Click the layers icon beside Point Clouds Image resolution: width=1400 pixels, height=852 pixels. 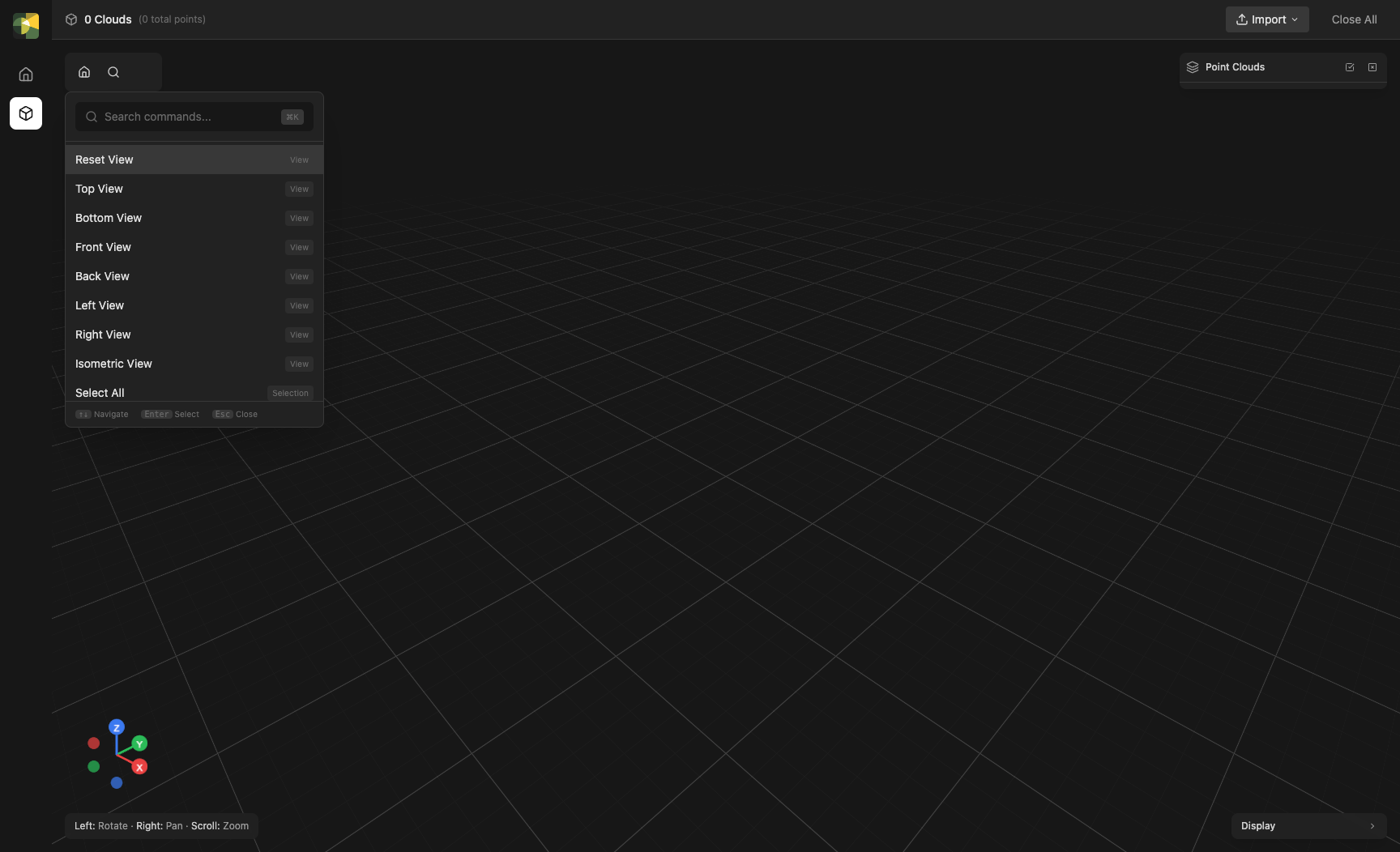pyautogui.click(x=1193, y=67)
